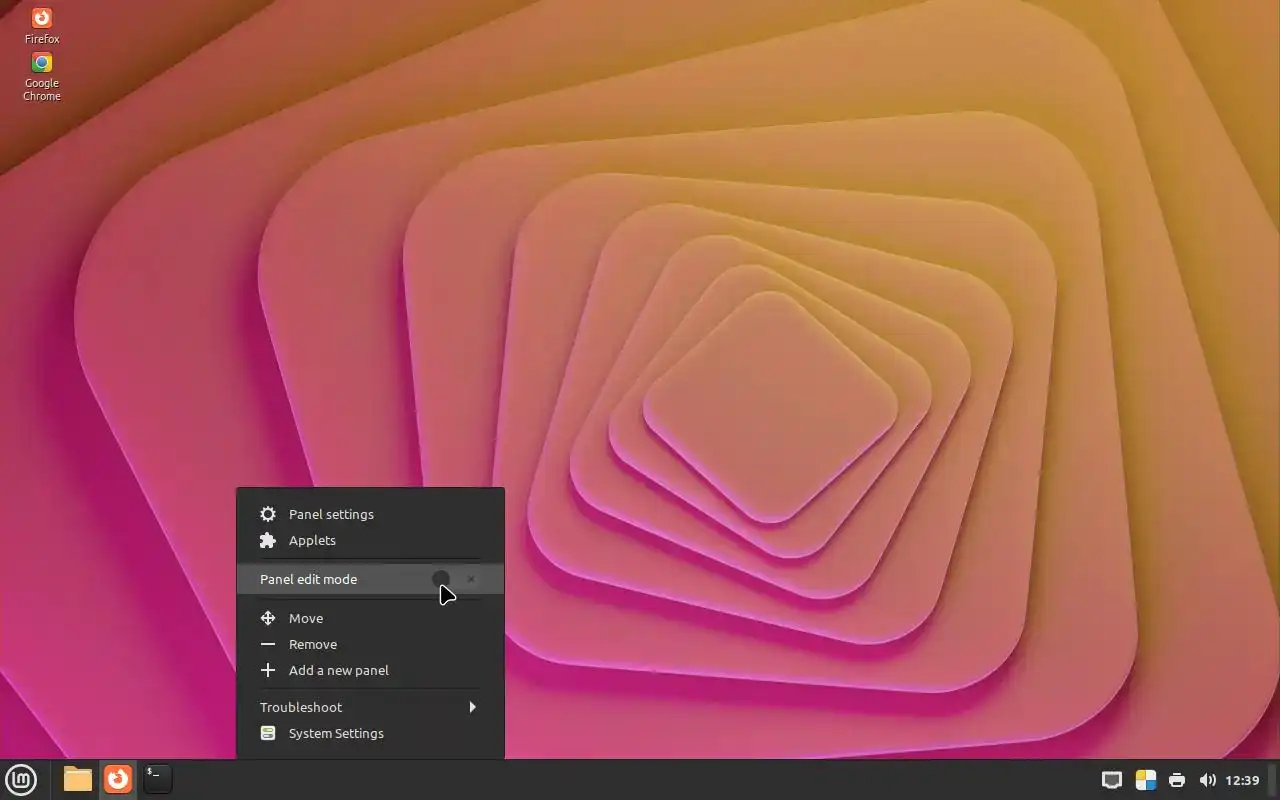Click the Panel settings gear icon
Screen dimensions: 1280x800
(268, 514)
